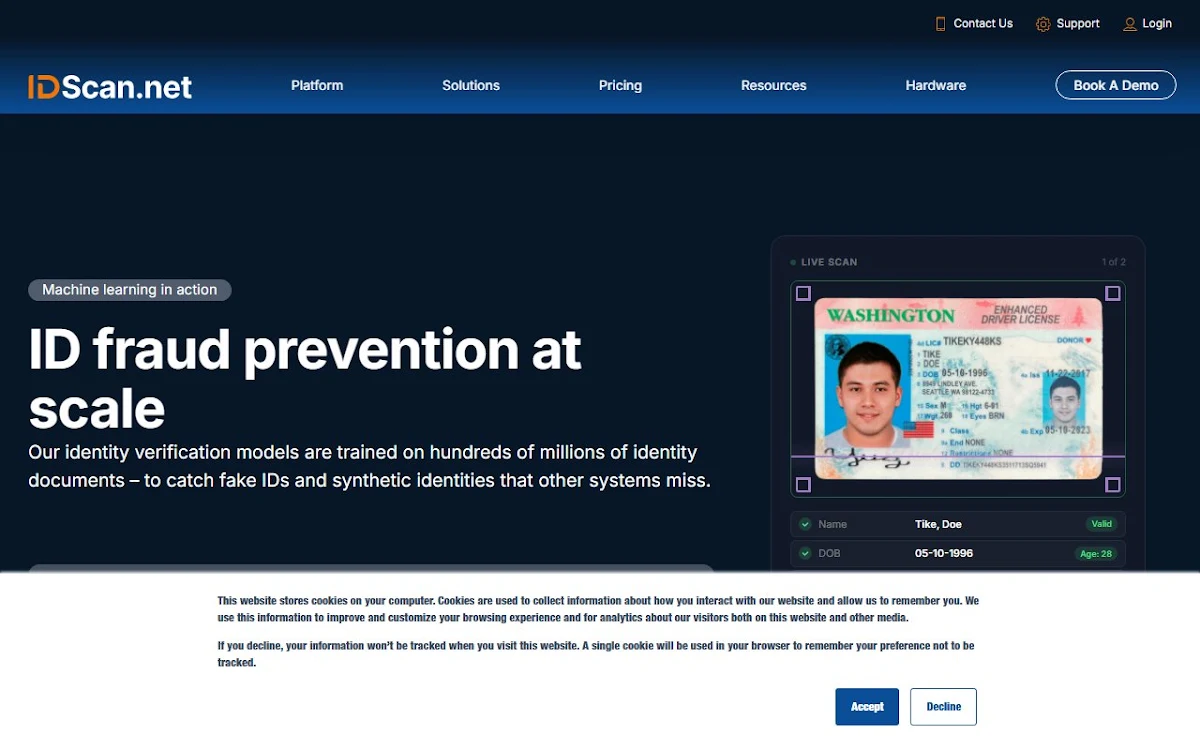Click the Age: 28 badge
This screenshot has height=750, width=1200.
click(1096, 553)
